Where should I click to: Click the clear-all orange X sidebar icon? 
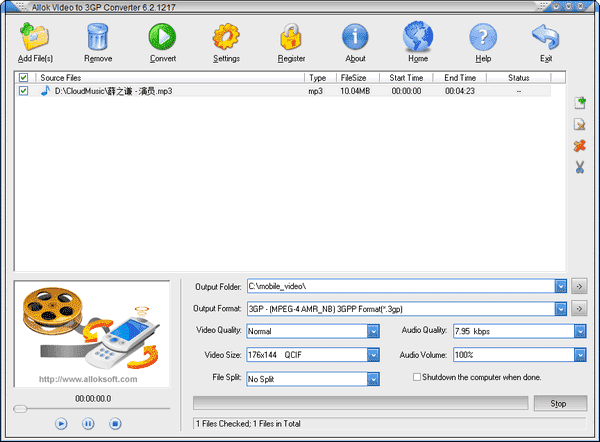coord(580,146)
